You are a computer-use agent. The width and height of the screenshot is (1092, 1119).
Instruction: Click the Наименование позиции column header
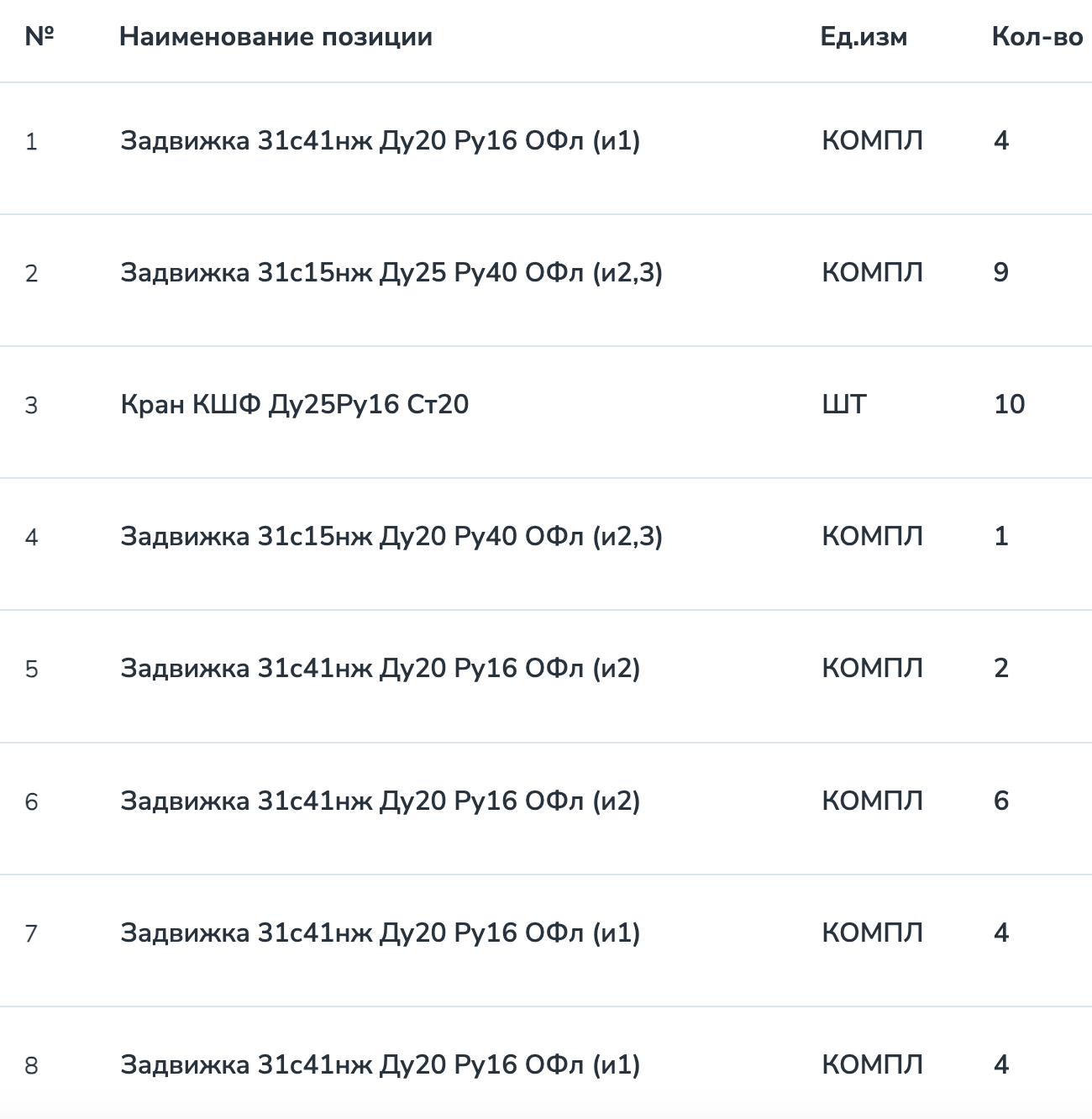pos(276,37)
